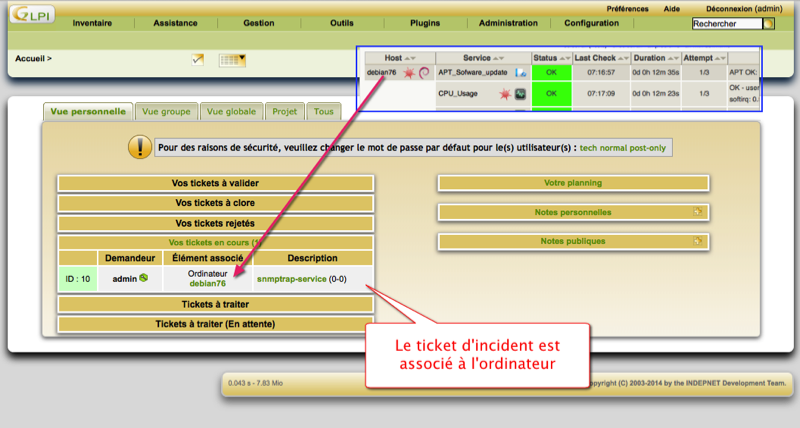Click the checkmark icon beside Accueil

click(198, 60)
